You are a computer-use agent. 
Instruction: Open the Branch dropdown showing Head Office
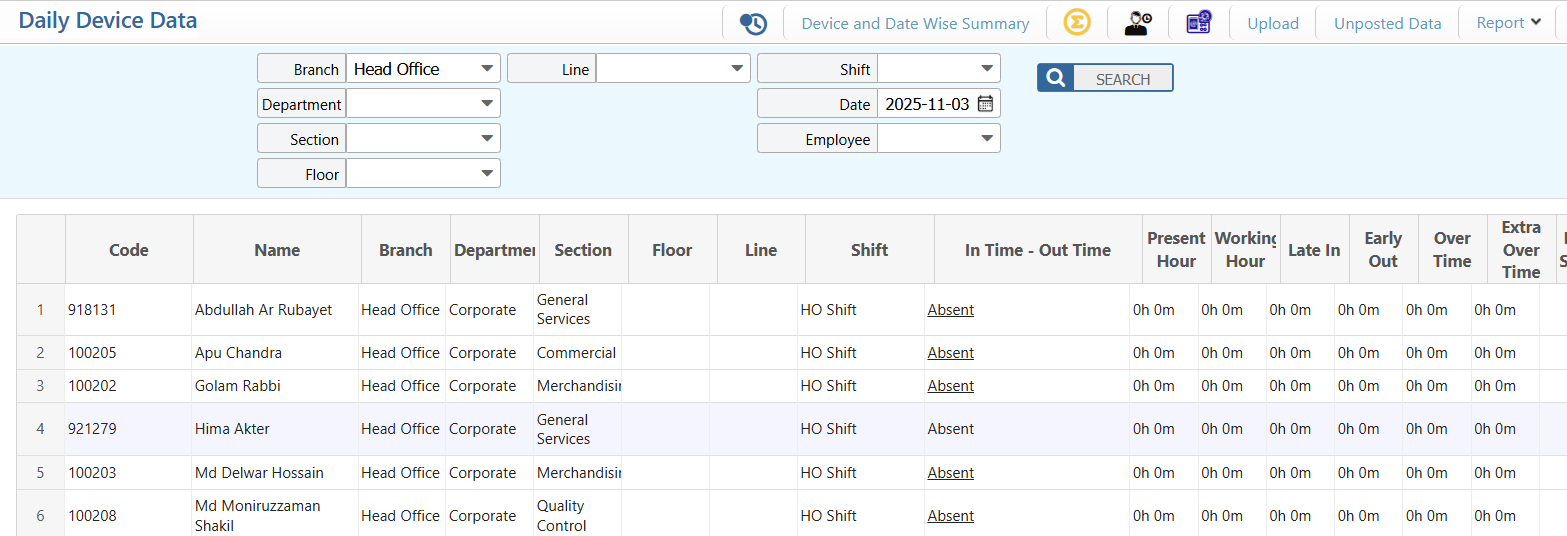[423, 69]
